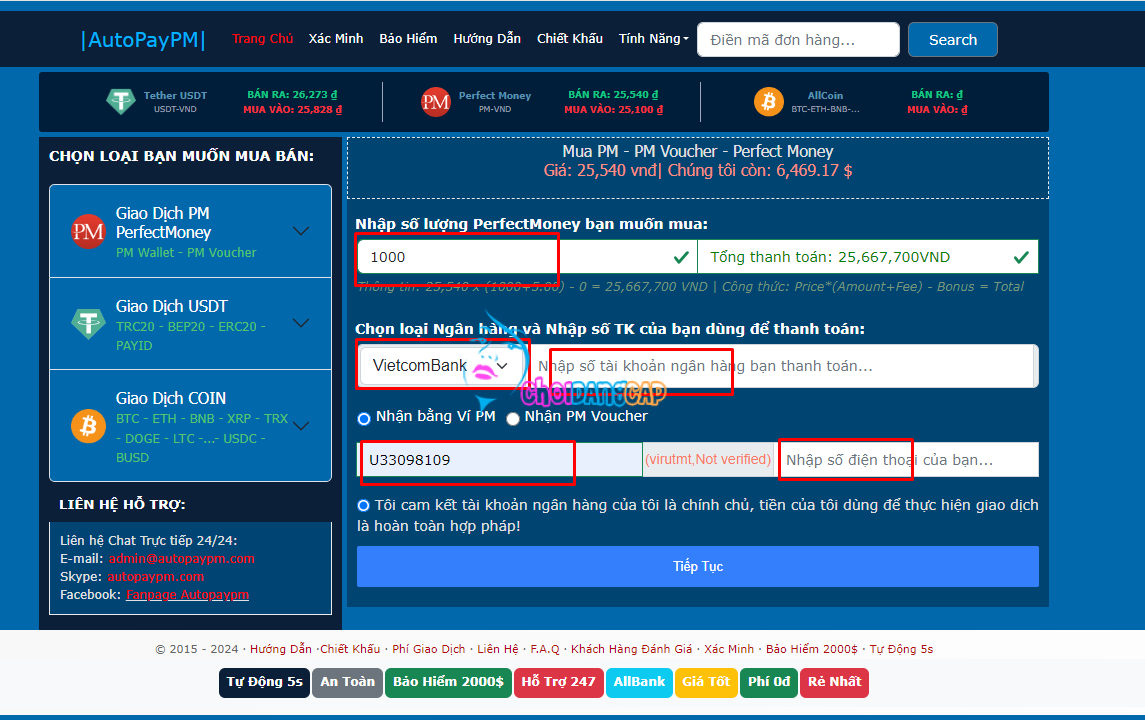Open Khách Hàng Đánh Giá footer link
Image resolution: width=1145 pixels, height=720 pixels.
coord(632,649)
